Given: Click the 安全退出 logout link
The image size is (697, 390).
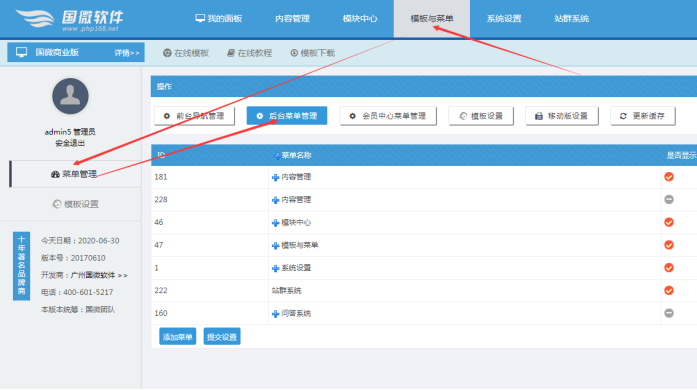Looking at the screenshot, I should 70,143.
